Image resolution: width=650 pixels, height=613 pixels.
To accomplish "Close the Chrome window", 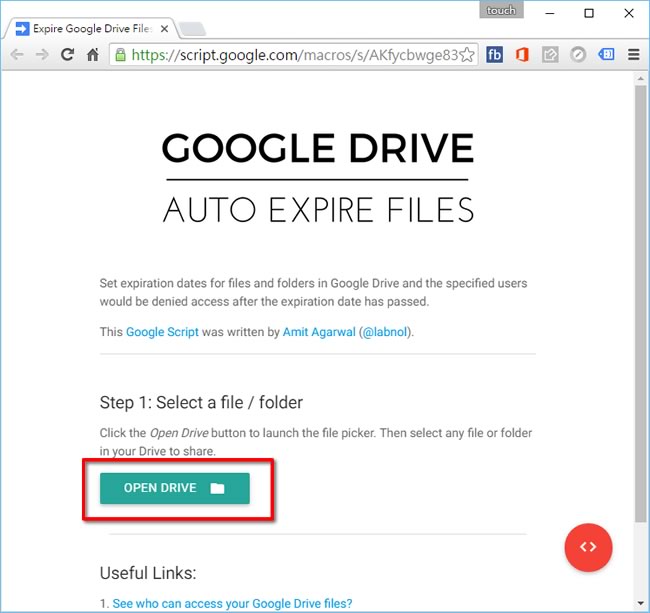I will 628,13.
